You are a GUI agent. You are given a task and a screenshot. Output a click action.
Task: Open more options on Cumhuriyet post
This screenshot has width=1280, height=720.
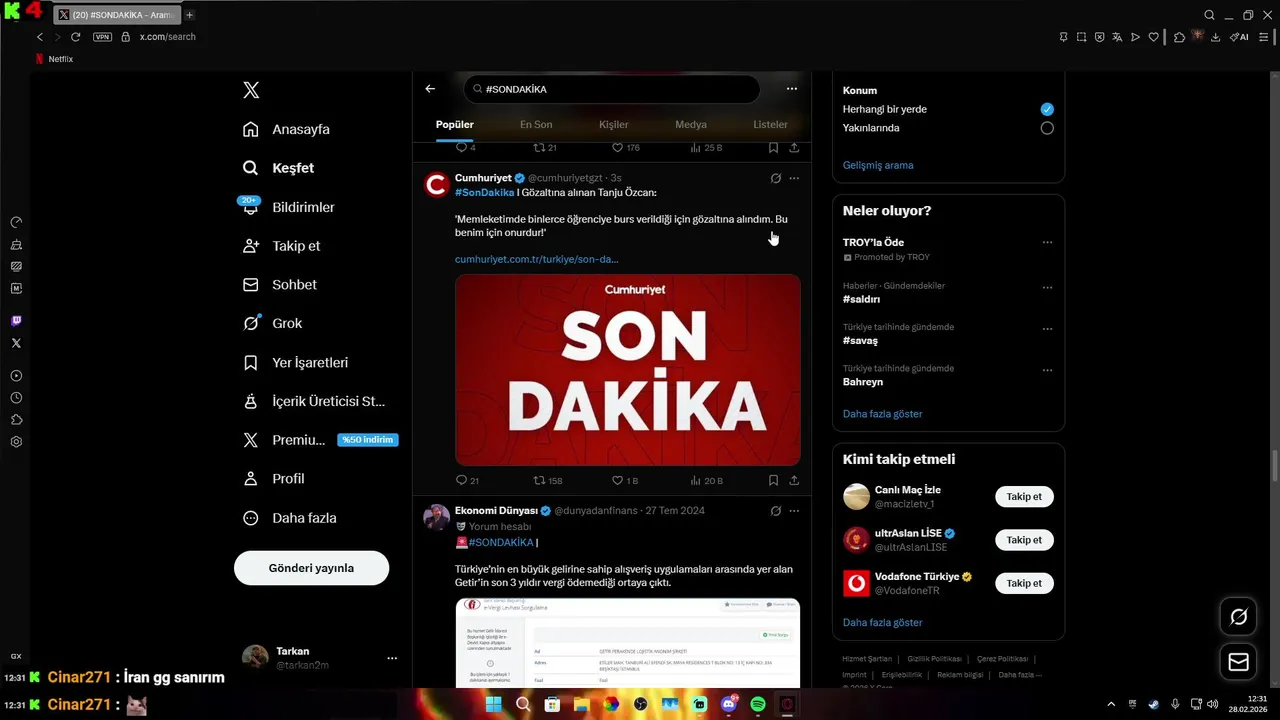pos(794,178)
